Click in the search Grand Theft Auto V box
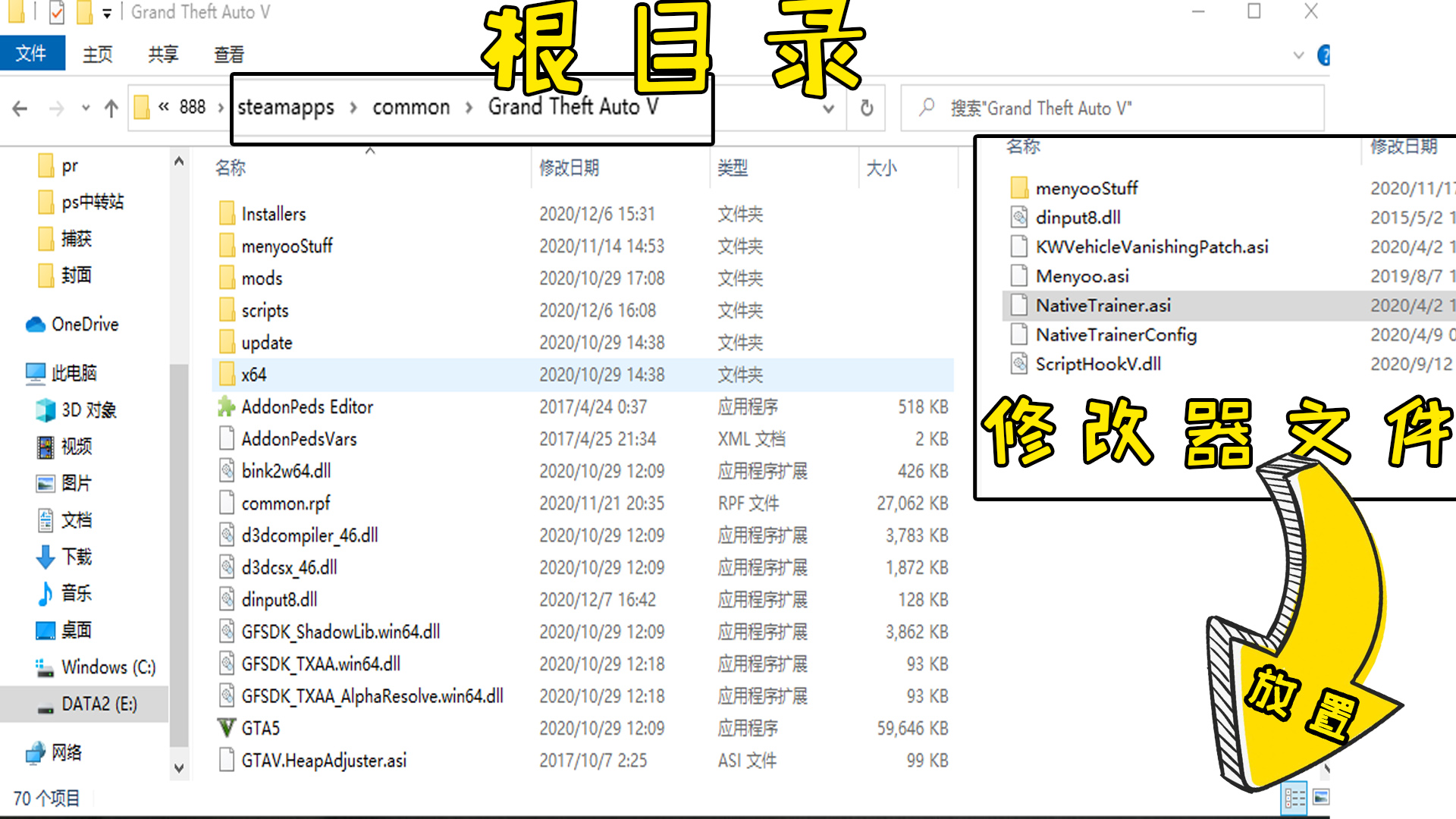 pos(1112,108)
